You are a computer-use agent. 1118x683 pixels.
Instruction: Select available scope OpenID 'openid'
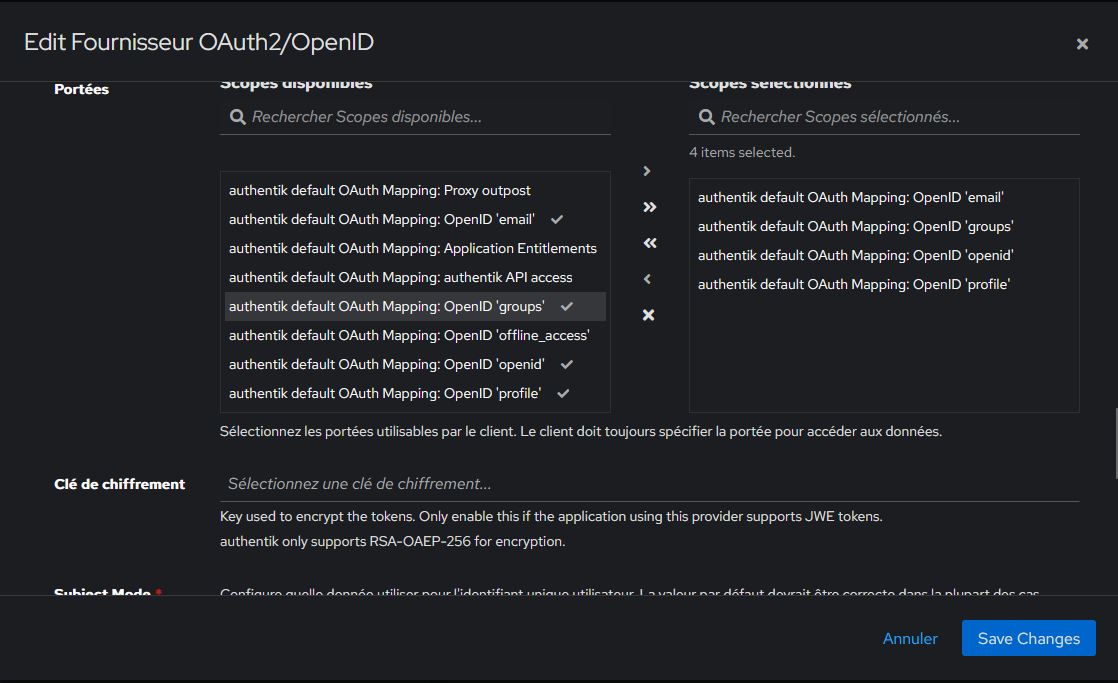pos(416,364)
